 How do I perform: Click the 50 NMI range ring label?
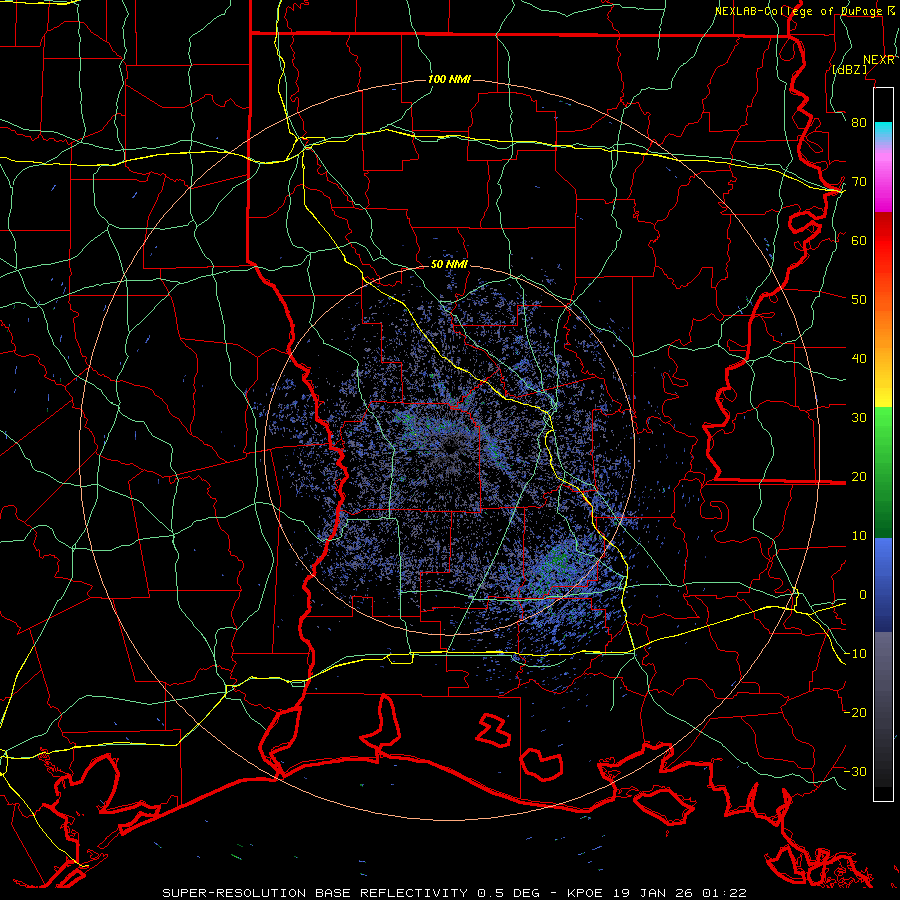[449, 265]
